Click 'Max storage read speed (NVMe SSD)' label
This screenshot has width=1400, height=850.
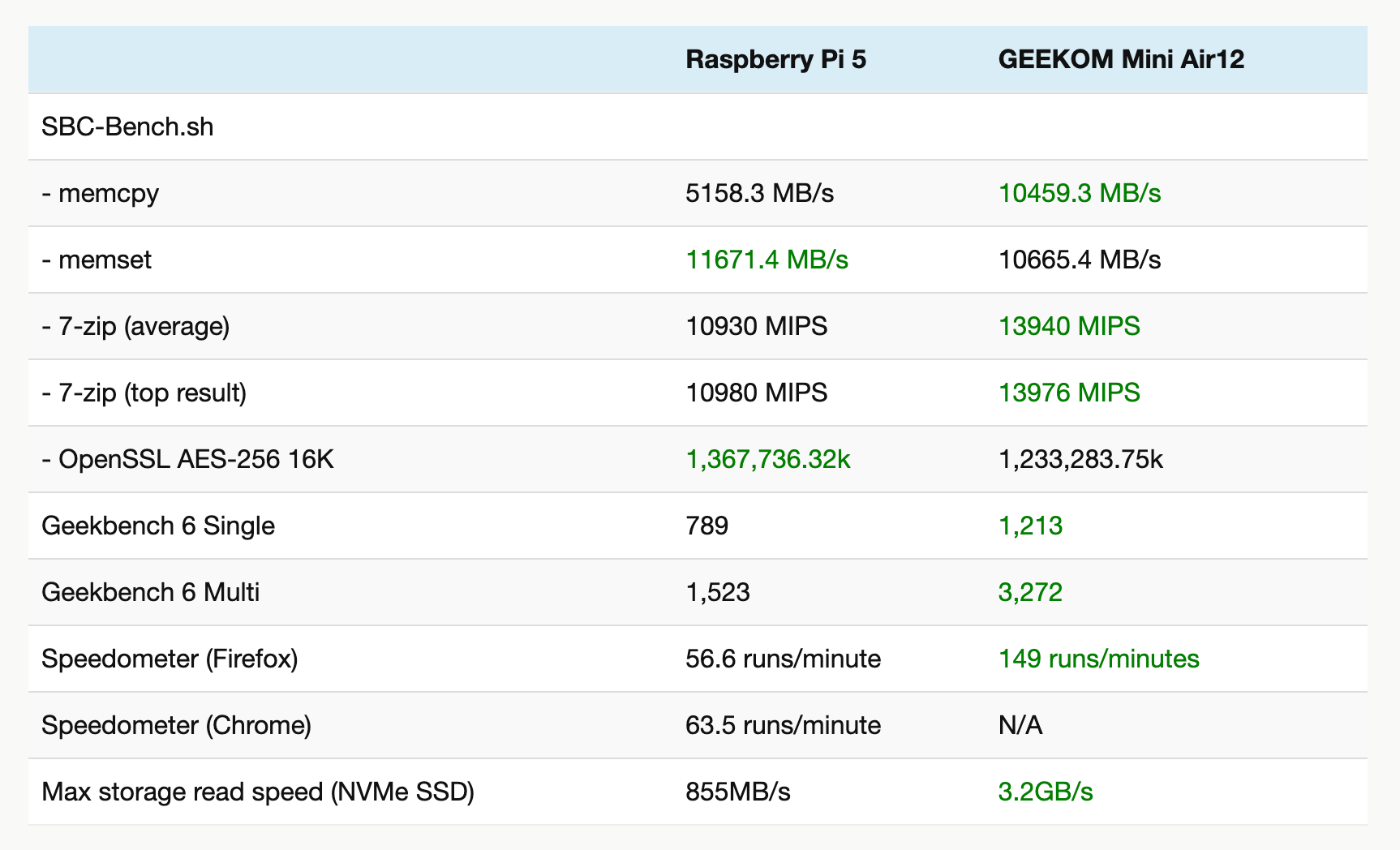tap(258, 792)
